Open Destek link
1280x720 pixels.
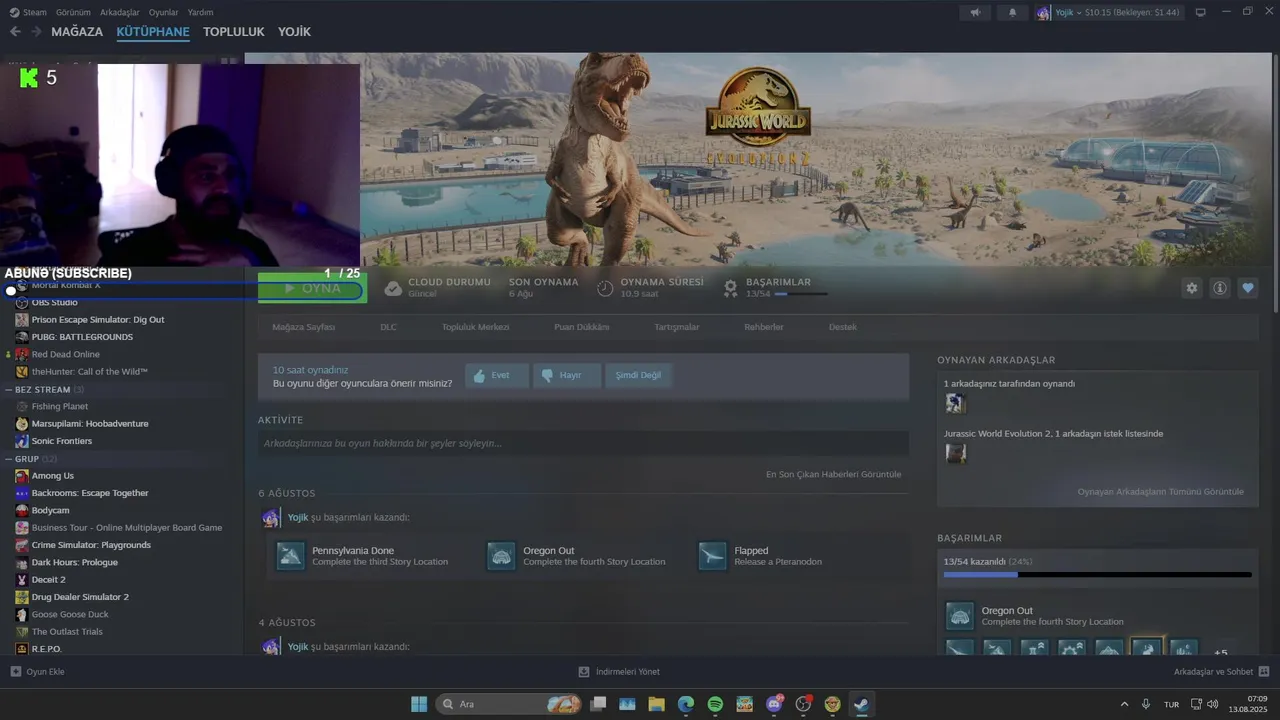[843, 327]
